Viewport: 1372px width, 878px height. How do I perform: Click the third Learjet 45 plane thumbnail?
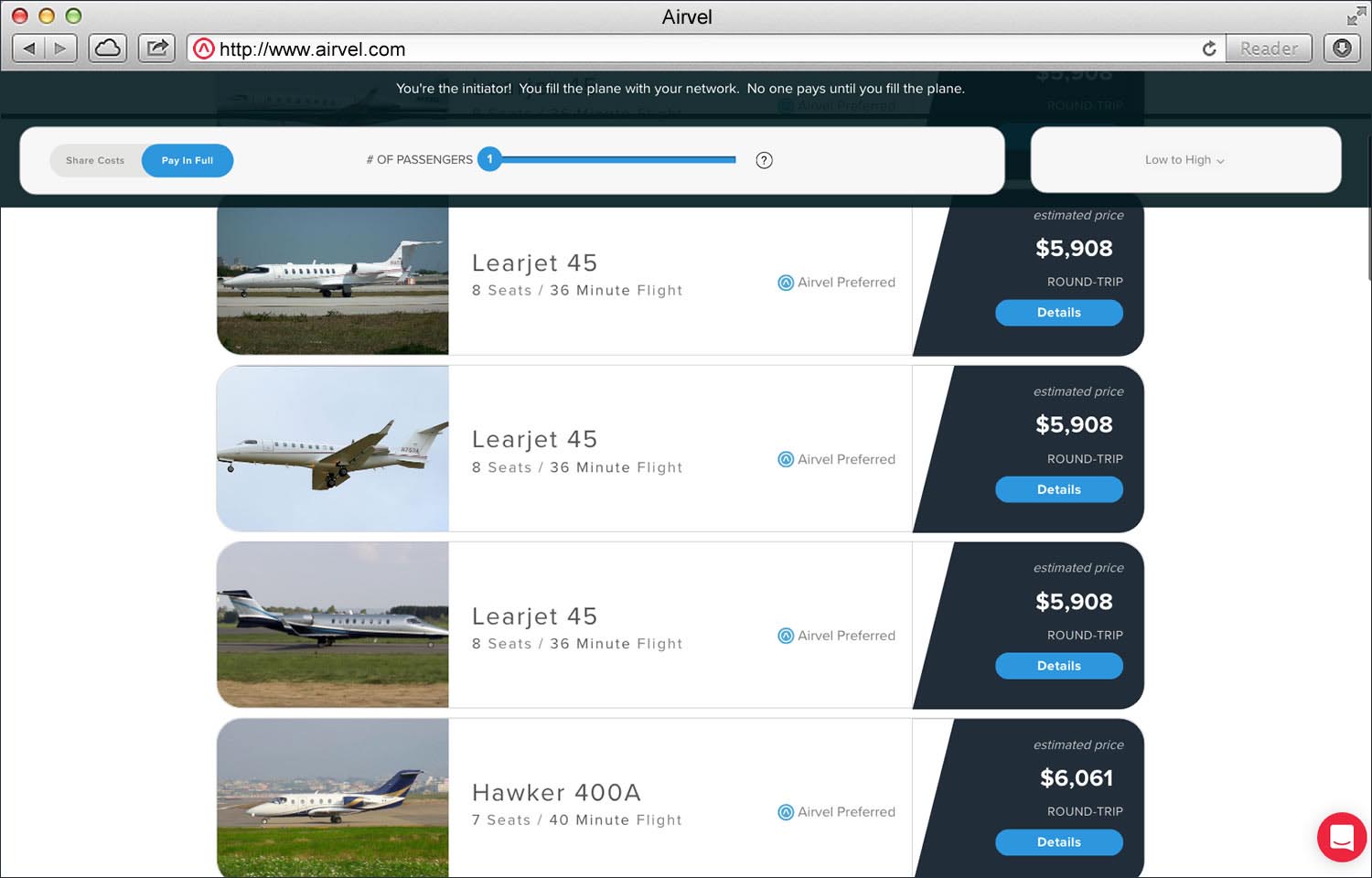[x=333, y=625]
